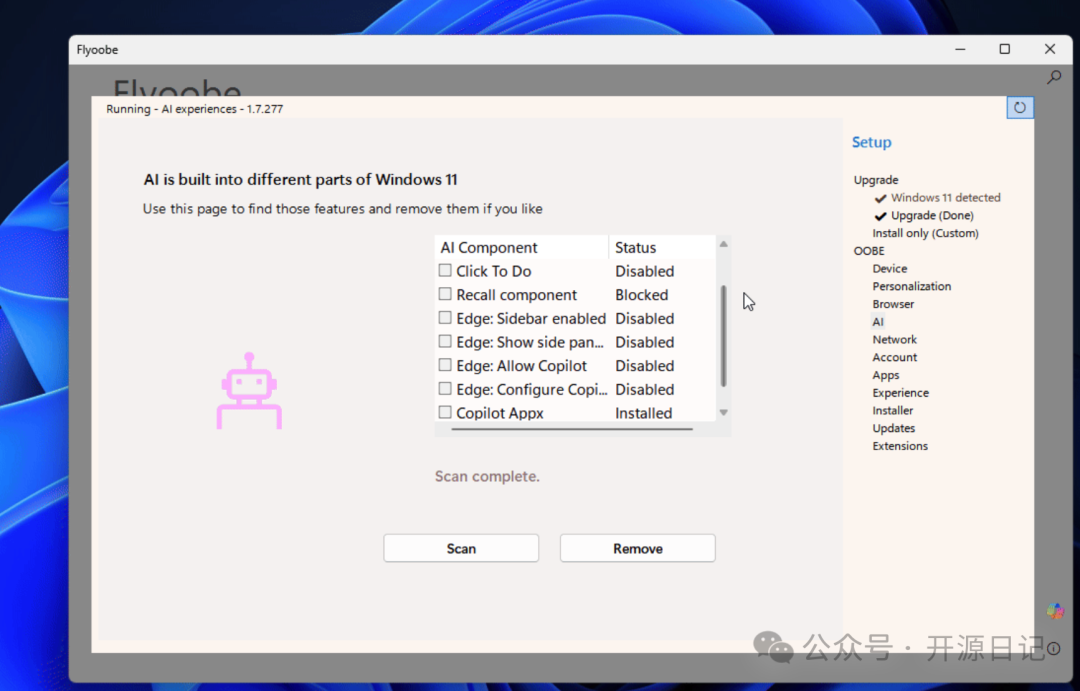Screen dimensions: 1080x691
Task: Check the Click To Do checkbox
Action: tap(445, 271)
